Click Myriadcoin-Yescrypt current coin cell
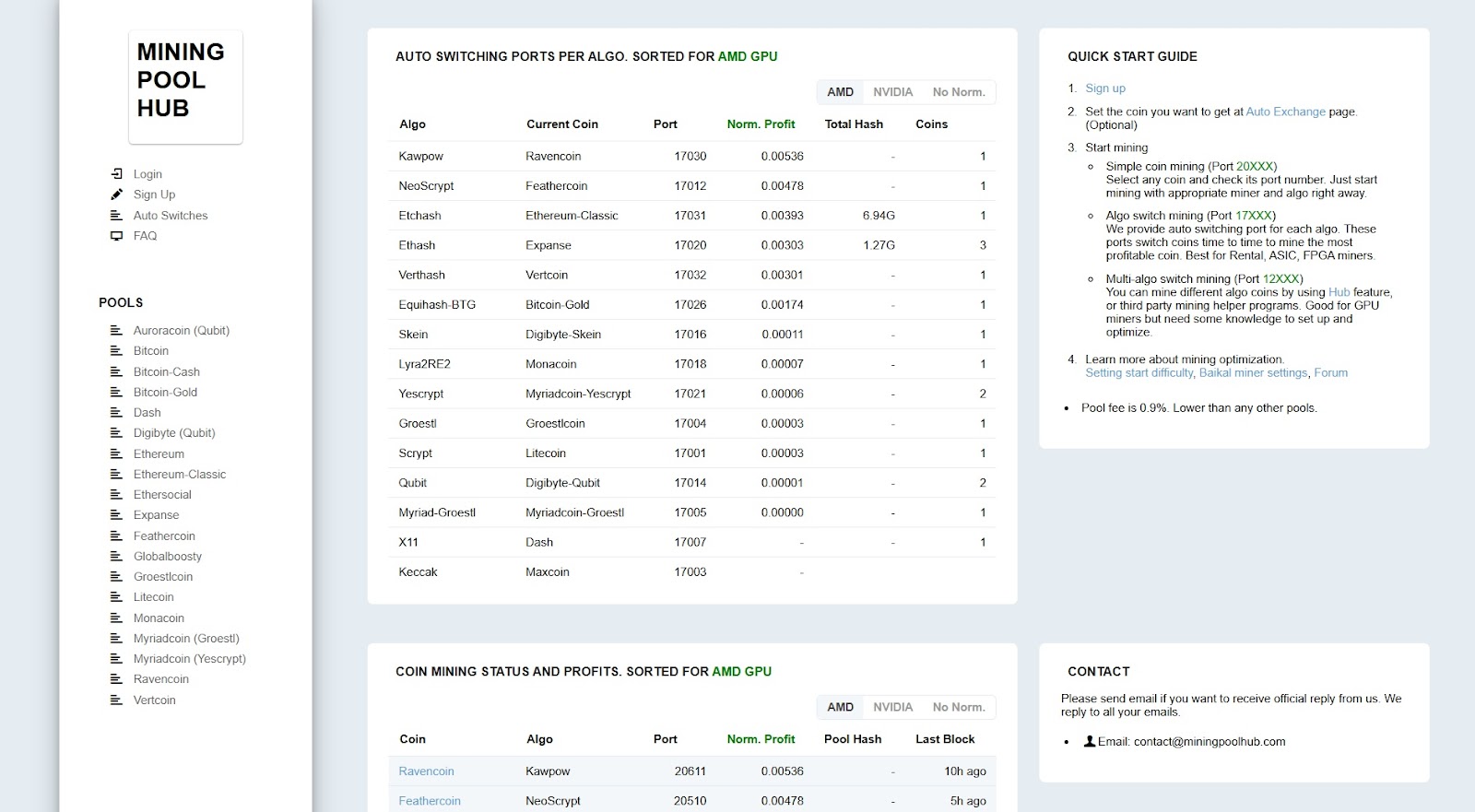 click(x=578, y=394)
